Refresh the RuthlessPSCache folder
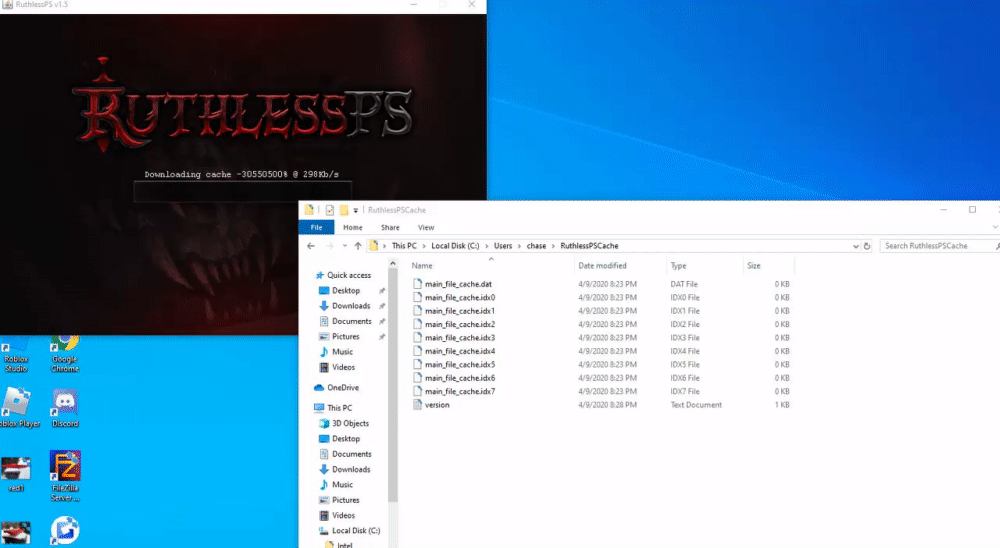 coord(867,246)
